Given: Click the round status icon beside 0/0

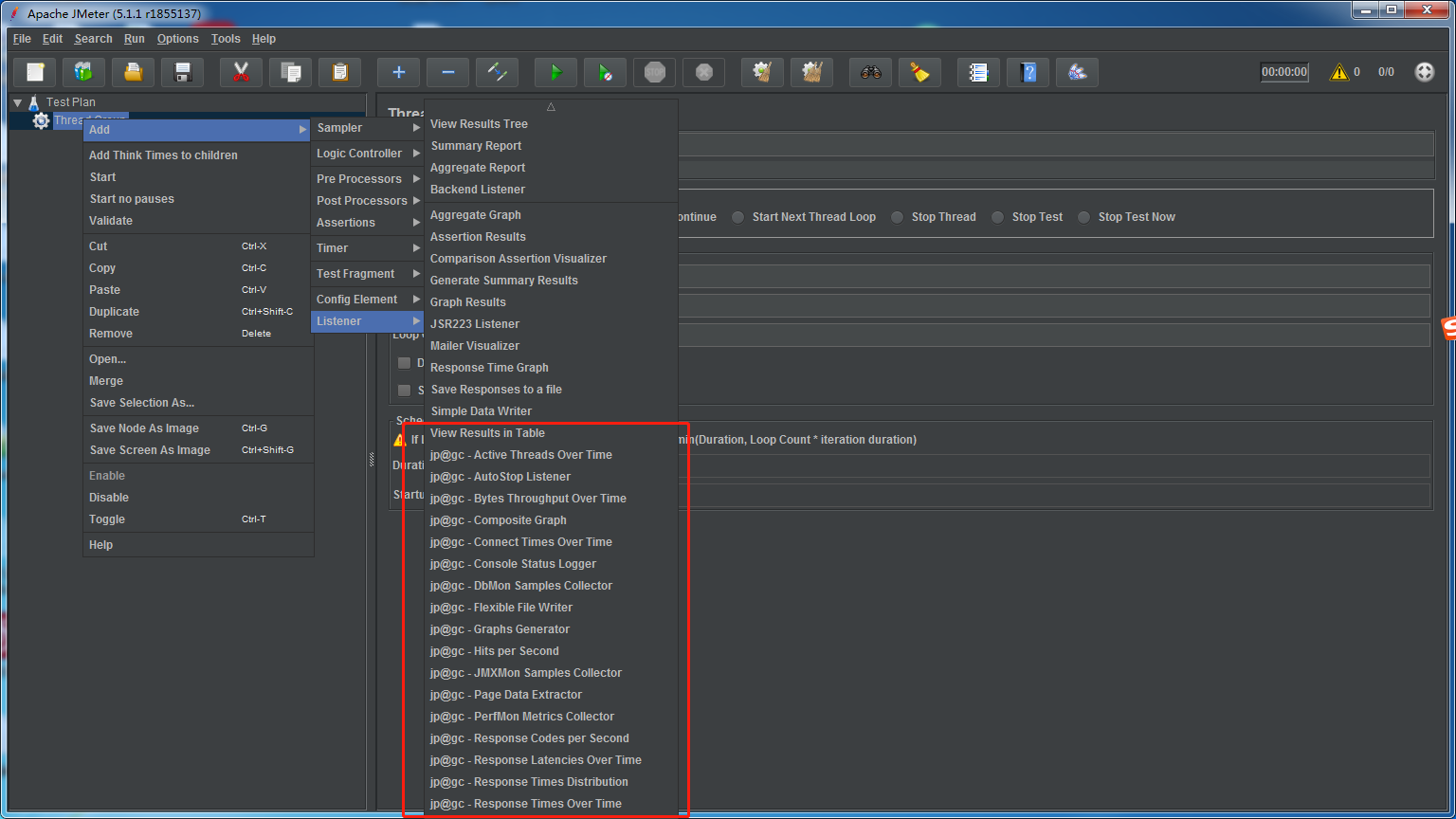Looking at the screenshot, I should tap(1425, 72).
